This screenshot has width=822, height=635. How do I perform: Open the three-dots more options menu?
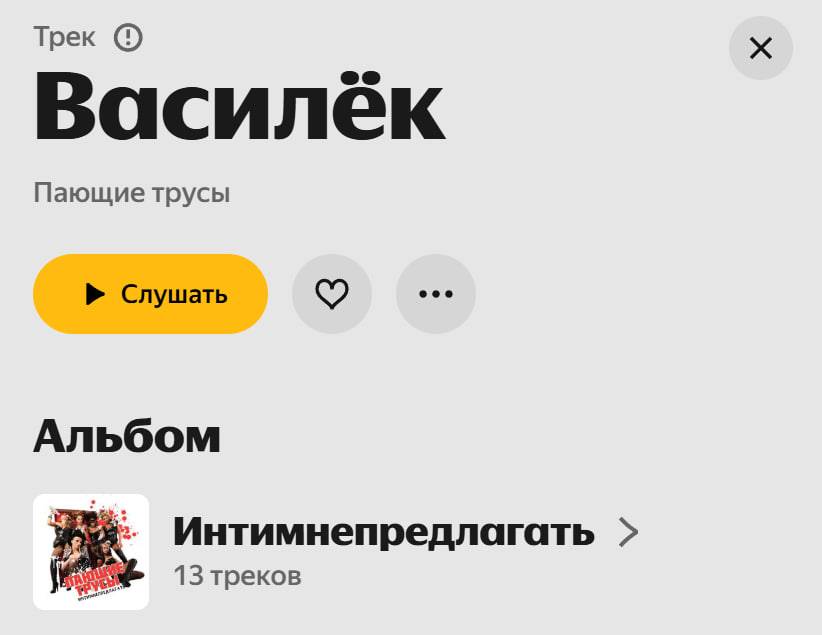pyautogui.click(x=436, y=294)
